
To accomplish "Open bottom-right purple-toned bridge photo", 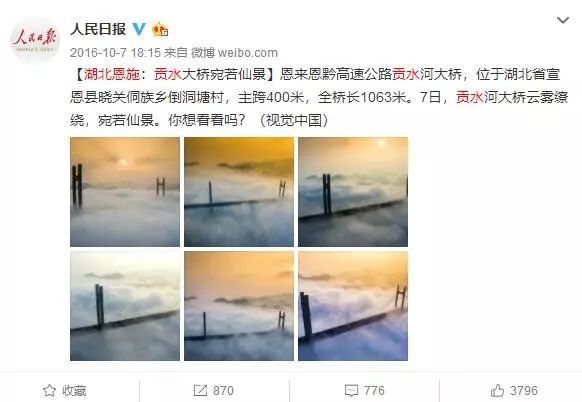I will 353,306.
